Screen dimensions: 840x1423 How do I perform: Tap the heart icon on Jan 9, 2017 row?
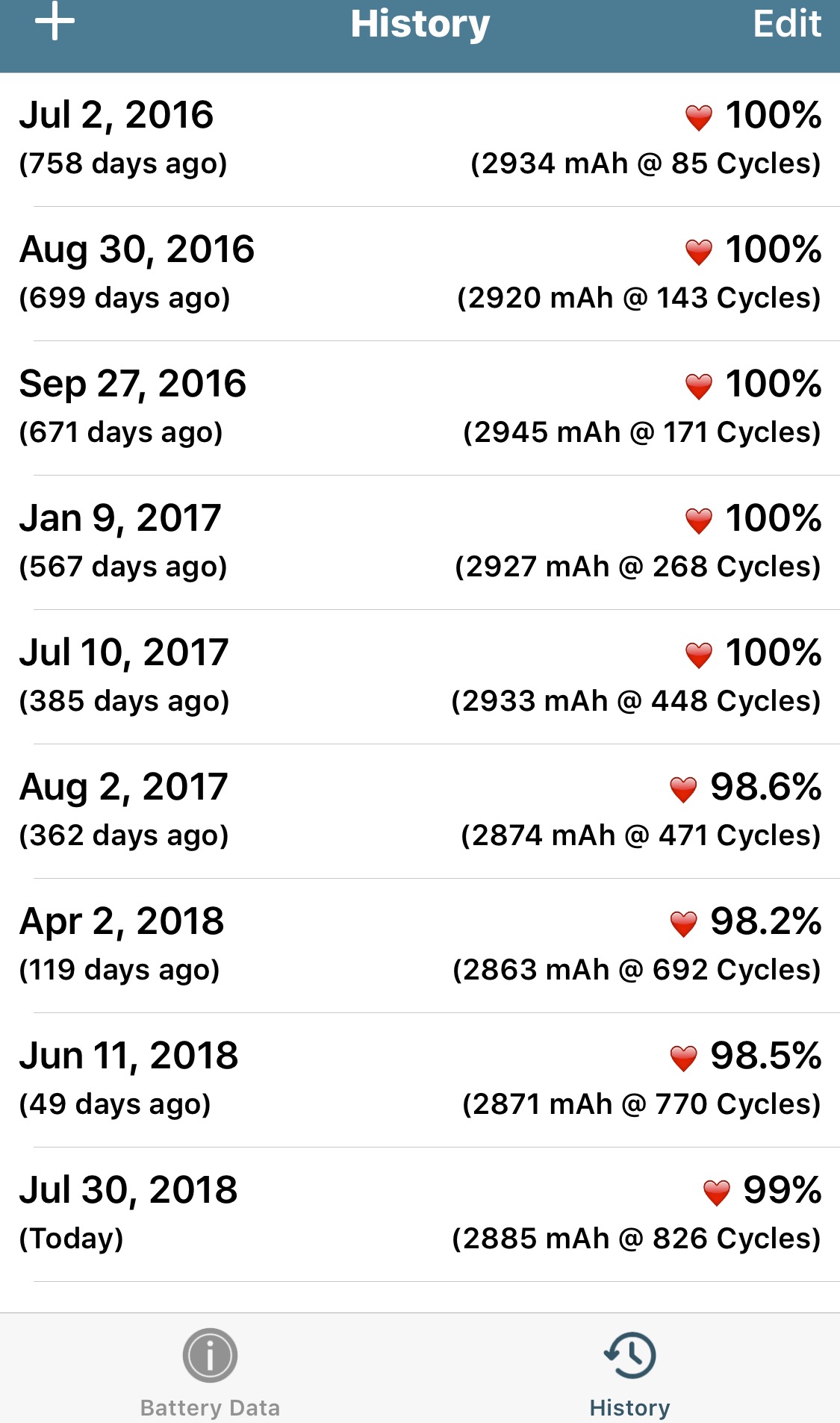pyautogui.click(x=699, y=520)
